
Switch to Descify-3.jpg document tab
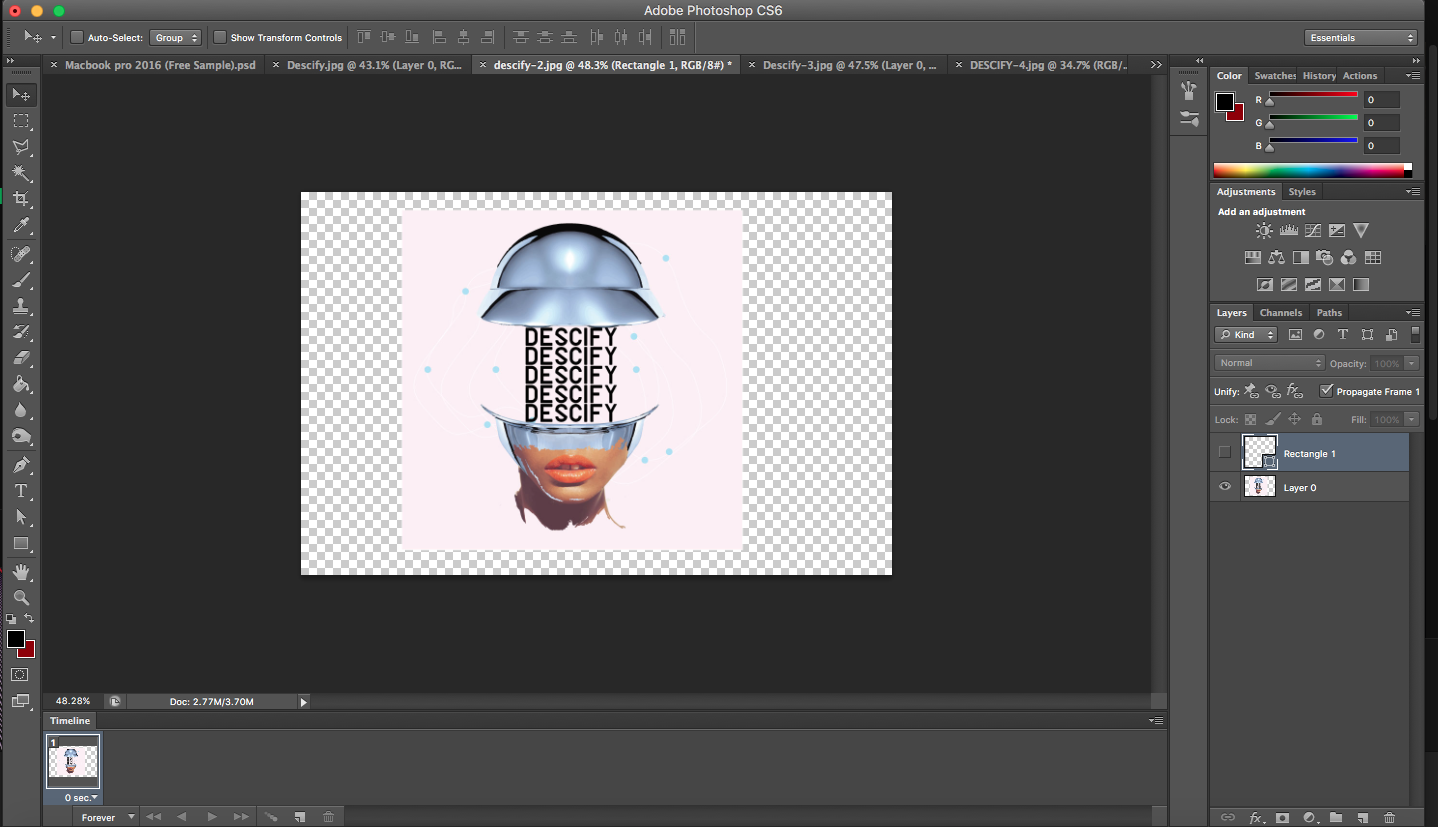coord(849,65)
